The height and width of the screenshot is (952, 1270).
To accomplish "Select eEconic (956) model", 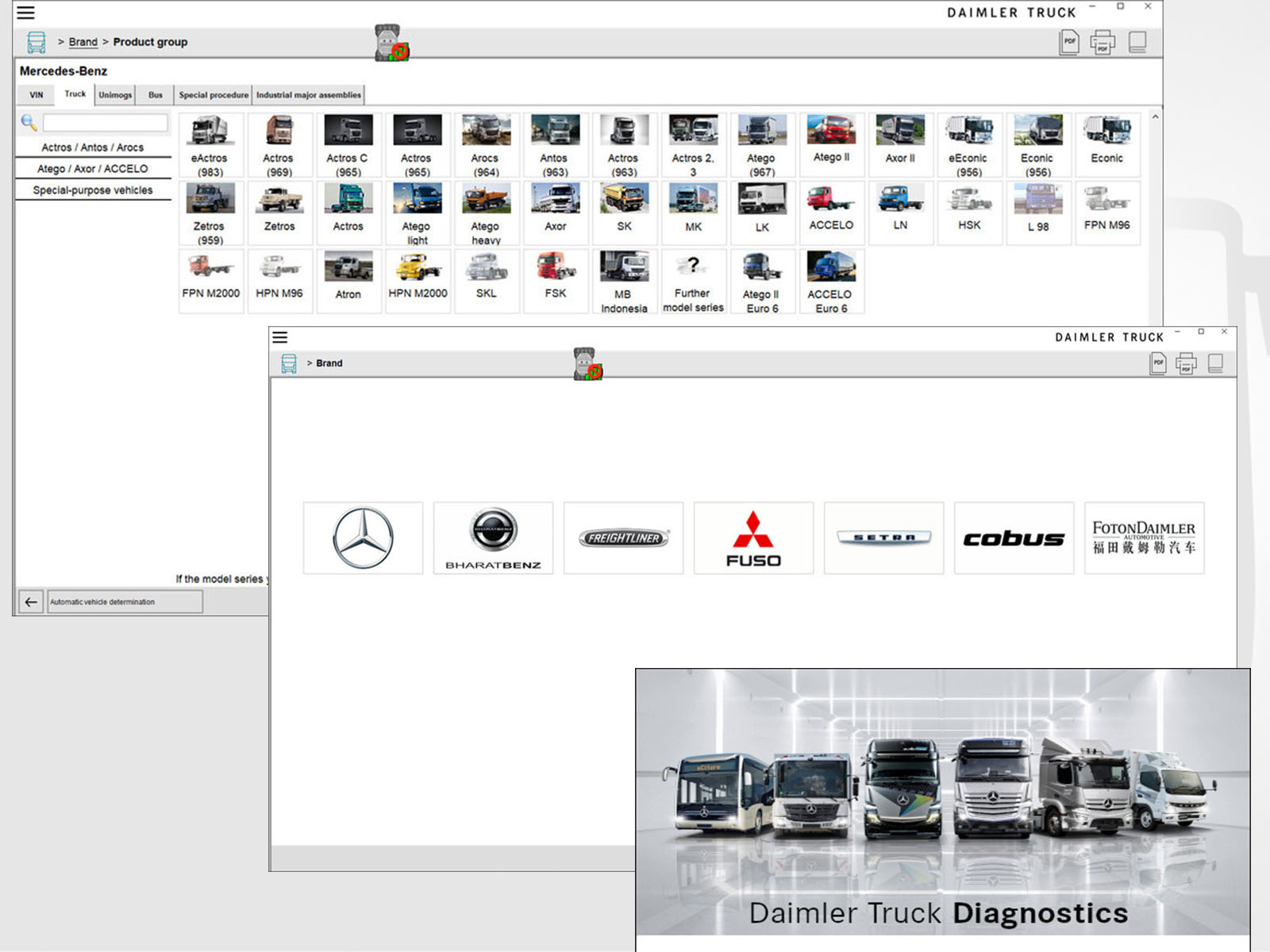I will [x=970, y=145].
